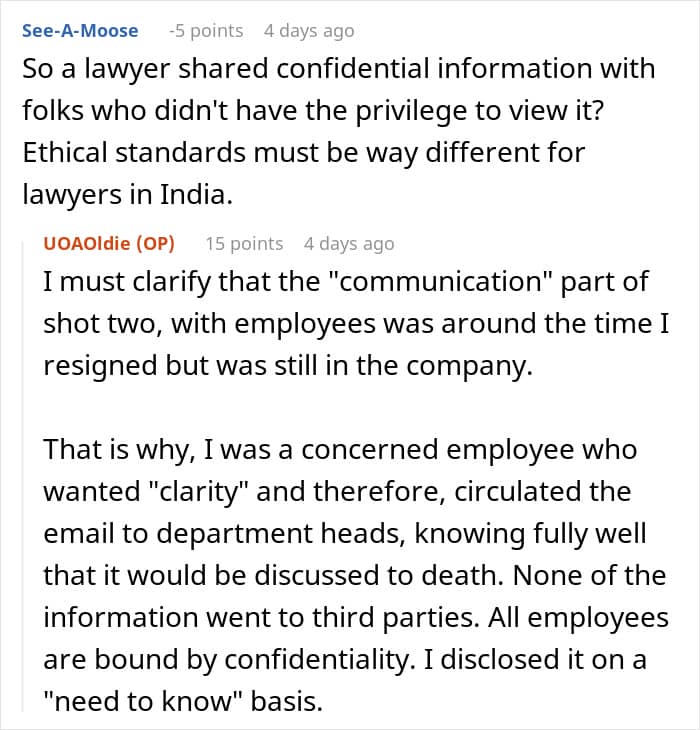
Task: Click "are bound by confidentiality" text
Action: 229,660
